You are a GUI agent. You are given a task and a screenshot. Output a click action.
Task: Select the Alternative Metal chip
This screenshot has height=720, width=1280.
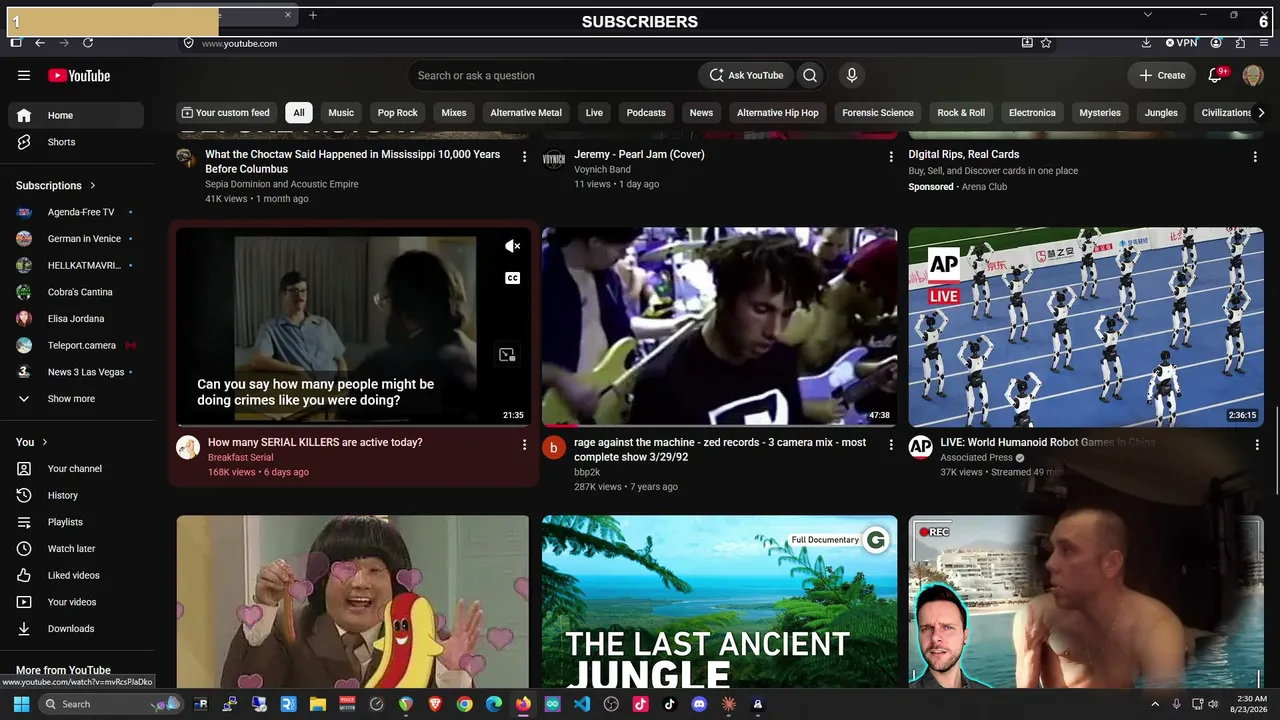[526, 113]
